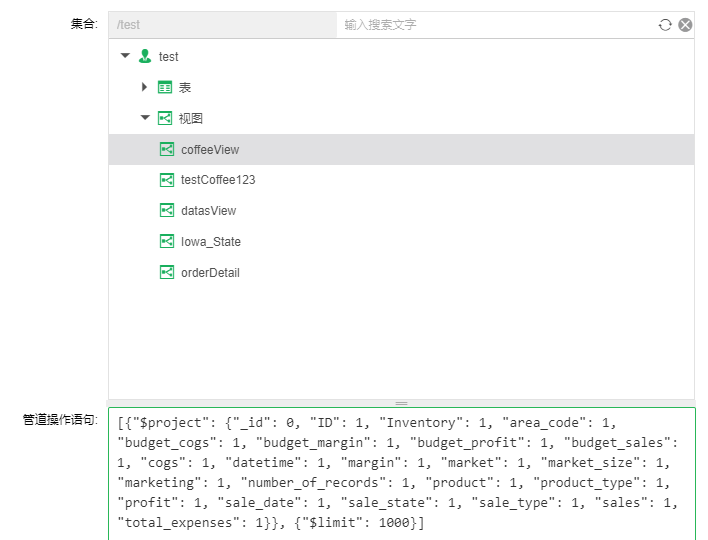Image resolution: width=708 pixels, height=540 pixels.
Task: Select testCoffee123 in the tree
Action: click(218, 180)
